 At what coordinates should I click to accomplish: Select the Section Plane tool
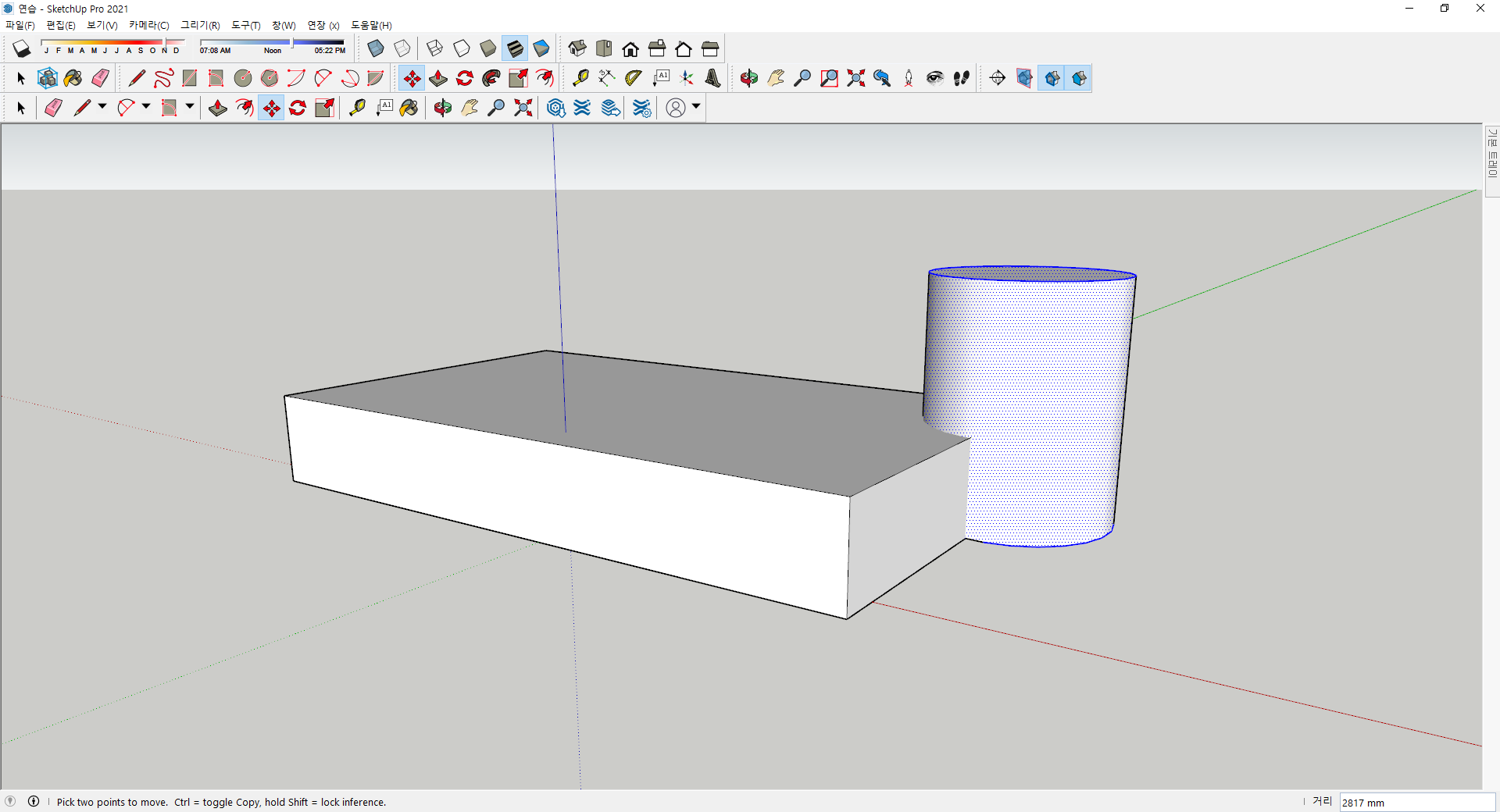(998, 78)
